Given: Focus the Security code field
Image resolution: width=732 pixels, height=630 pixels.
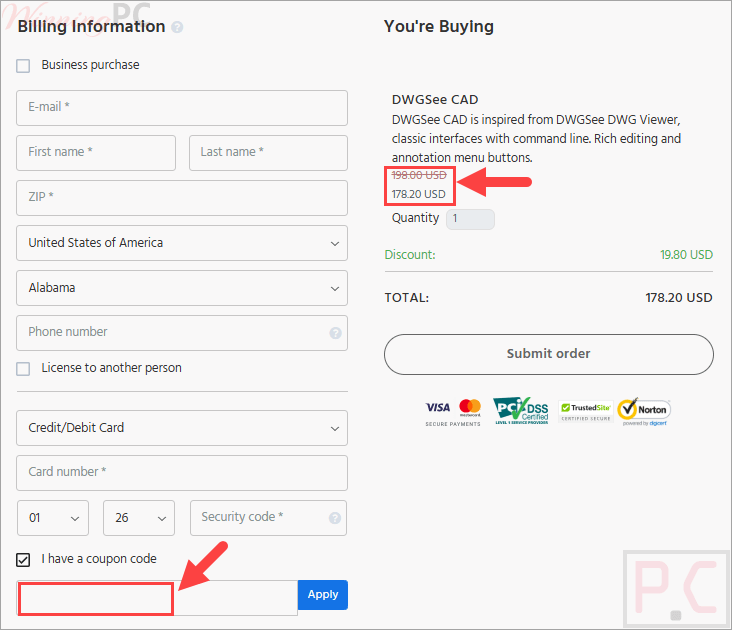Looking at the screenshot, I should [x=268, y=518].
